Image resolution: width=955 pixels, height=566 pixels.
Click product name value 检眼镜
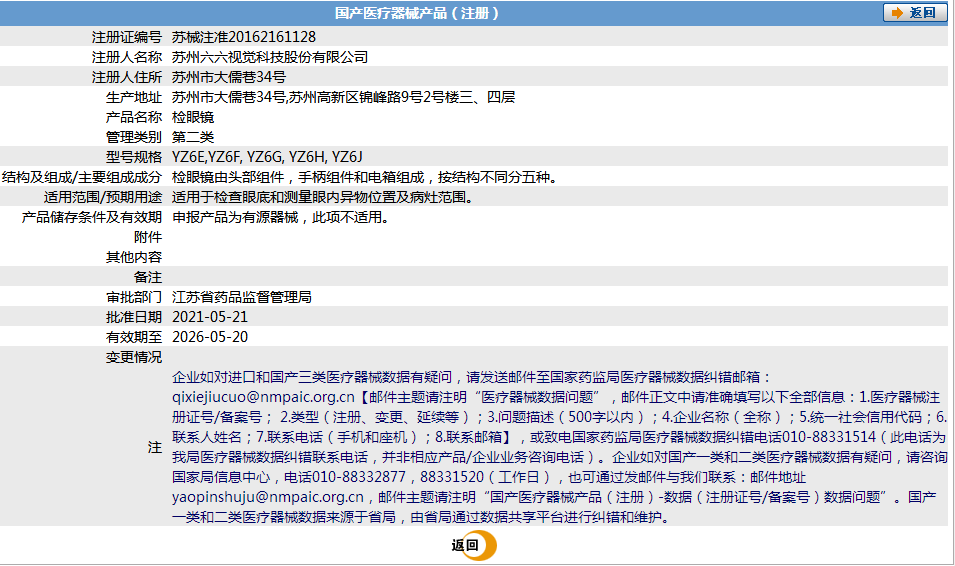point(193,117)
